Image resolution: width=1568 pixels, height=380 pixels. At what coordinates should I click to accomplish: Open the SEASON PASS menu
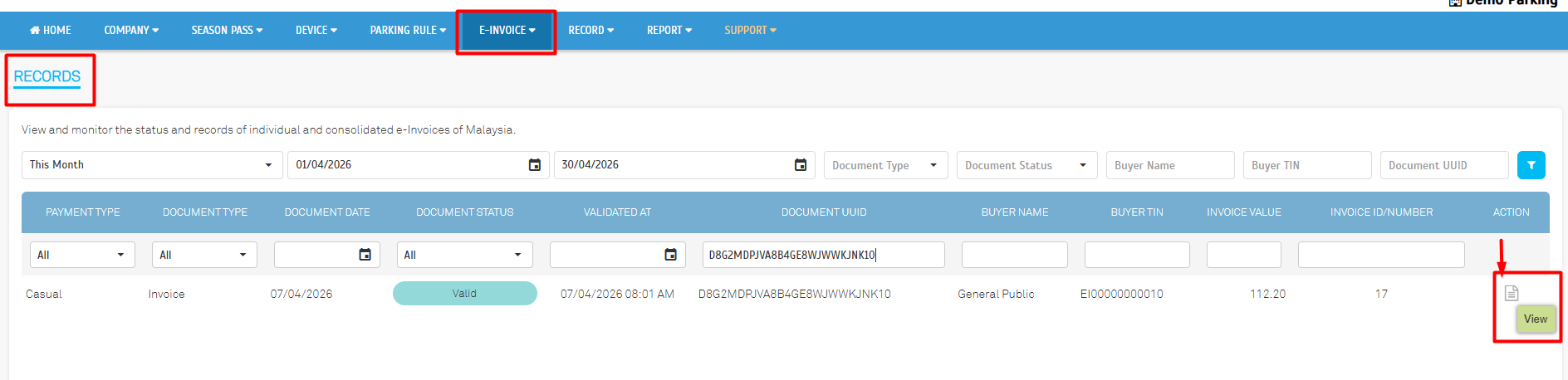pyautogui.click(x=227, y=31)
